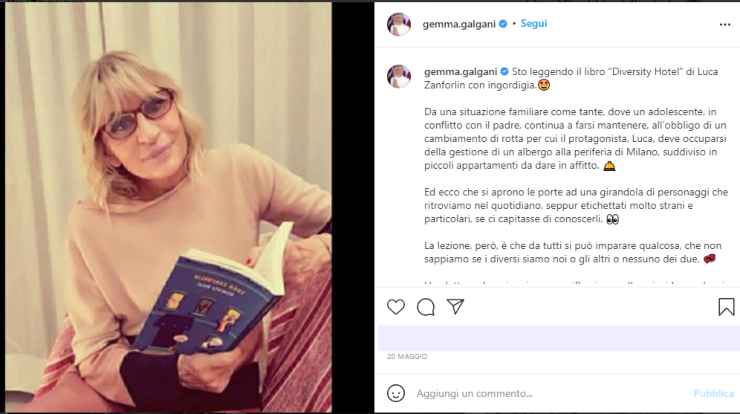Like the post with the heart icon
Screen dimensions: 740x414
coord(395,307)
